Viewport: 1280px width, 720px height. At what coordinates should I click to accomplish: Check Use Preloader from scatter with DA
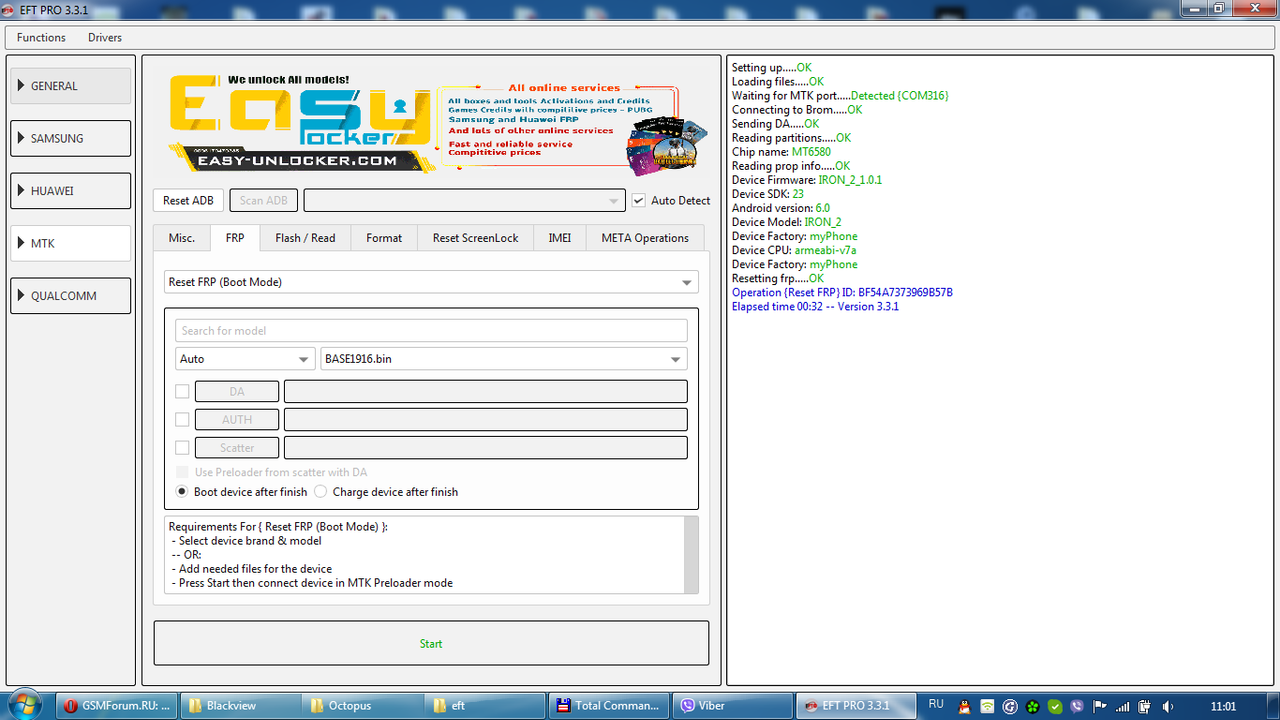[182, 472]
